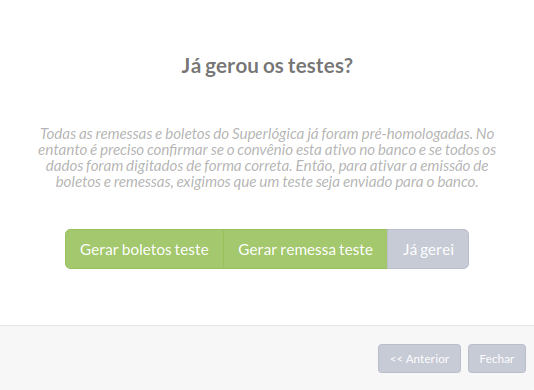The width and height of the screenshot is (534, 390).
Task: Start boleto test generation
Action: [x=144, y=249]
